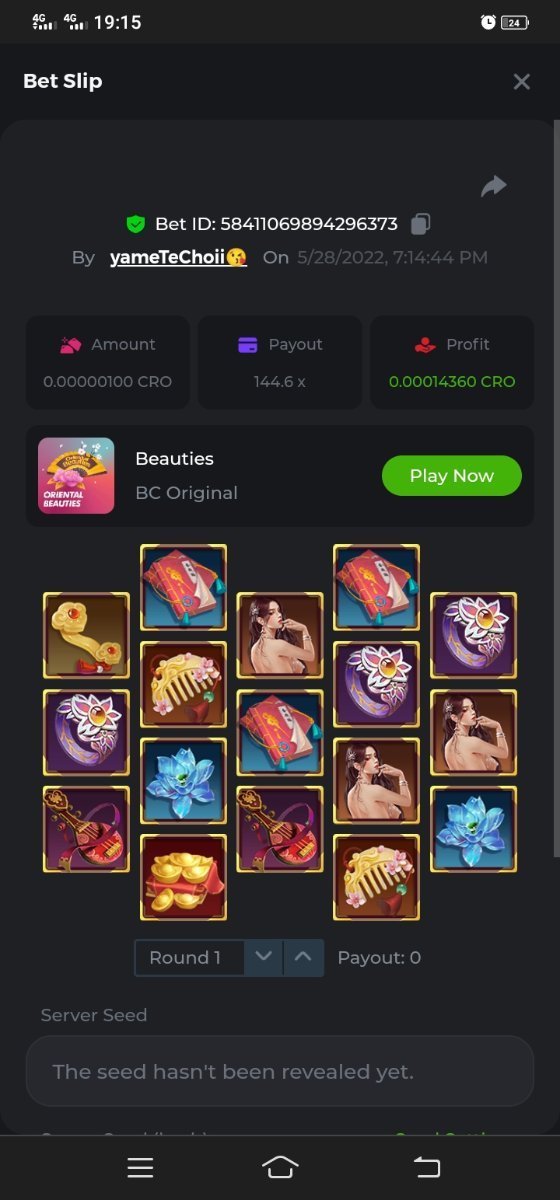Tap the red Profit icon
The height and width of the screenshot is (1200, 560).
[x=425, y=345]
